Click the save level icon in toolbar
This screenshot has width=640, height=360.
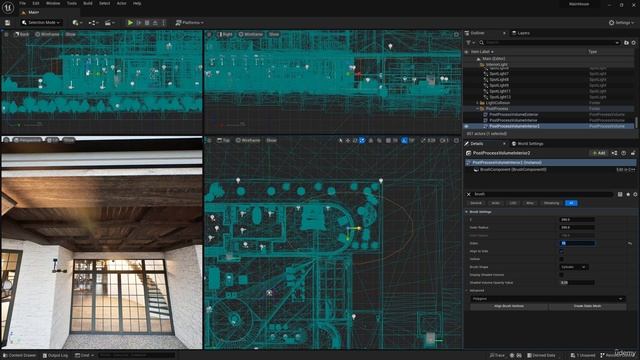7,23
